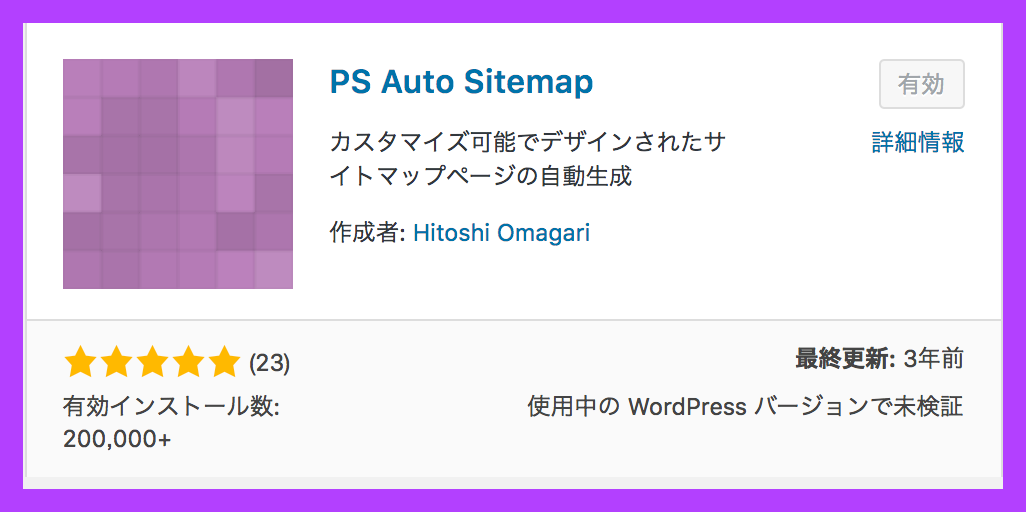Open the 詳細情報 details link
The image size is (1026, 512).
tap(918, 142)
